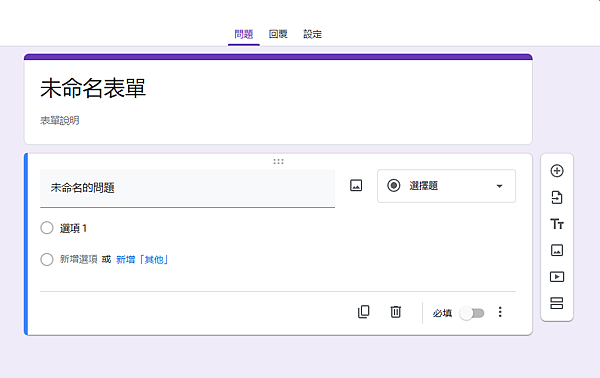Click the add question plus icon
Screen dimensions: 600x378
click(557, 171)
